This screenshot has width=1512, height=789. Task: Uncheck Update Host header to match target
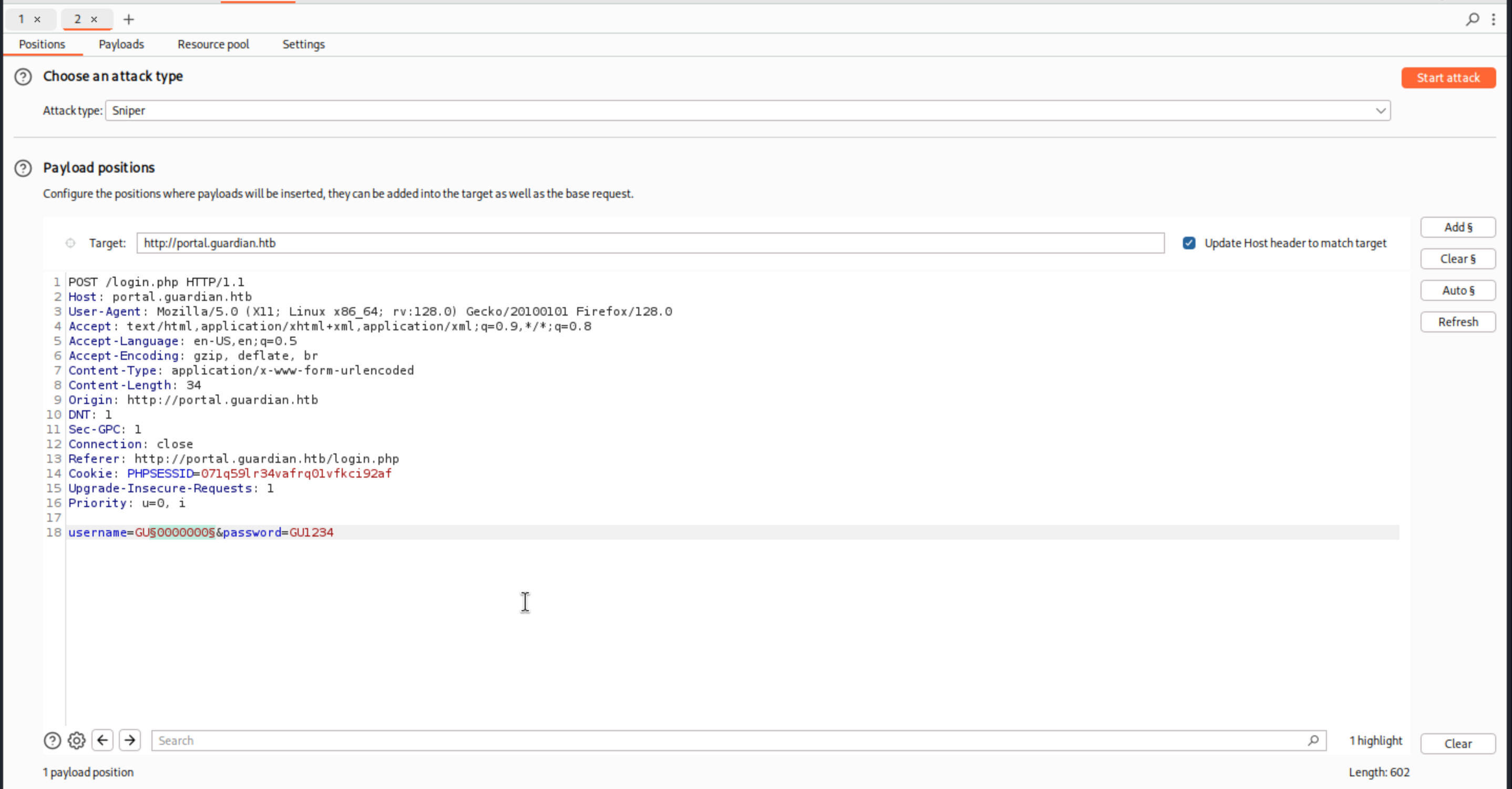1189,243
